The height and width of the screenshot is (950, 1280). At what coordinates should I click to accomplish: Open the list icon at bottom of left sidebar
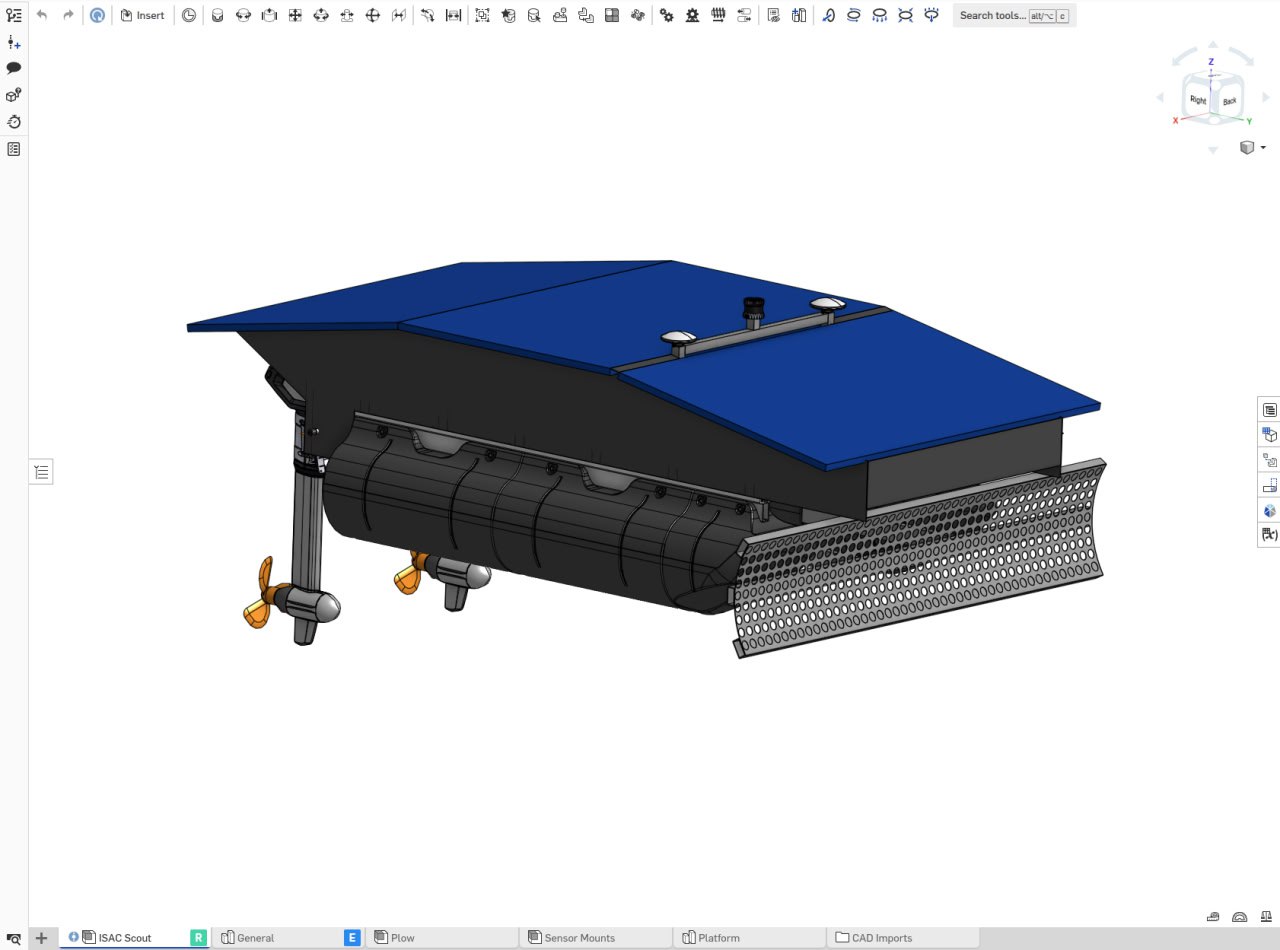[14, 149]
